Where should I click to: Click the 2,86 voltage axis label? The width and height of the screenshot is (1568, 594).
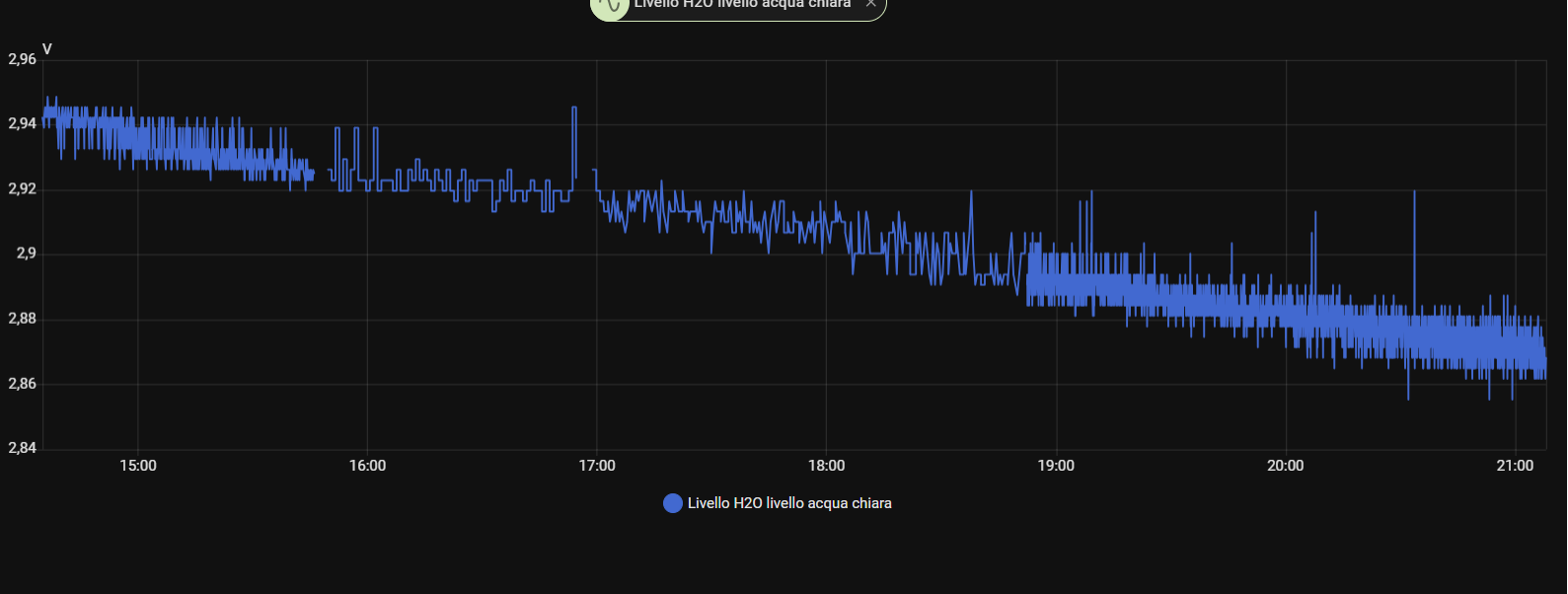(22, 384)
